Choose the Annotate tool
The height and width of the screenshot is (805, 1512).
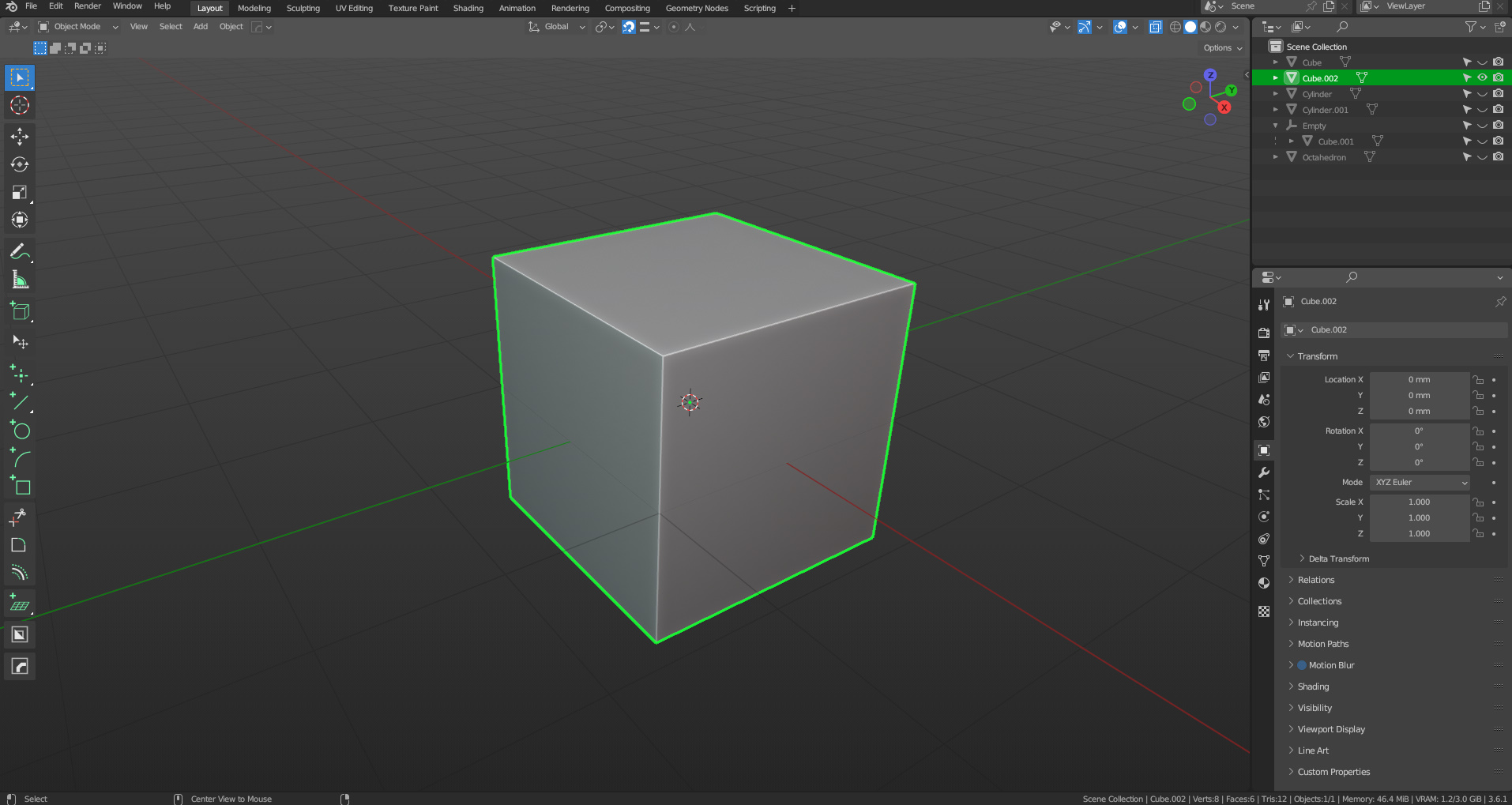(20, 252)
